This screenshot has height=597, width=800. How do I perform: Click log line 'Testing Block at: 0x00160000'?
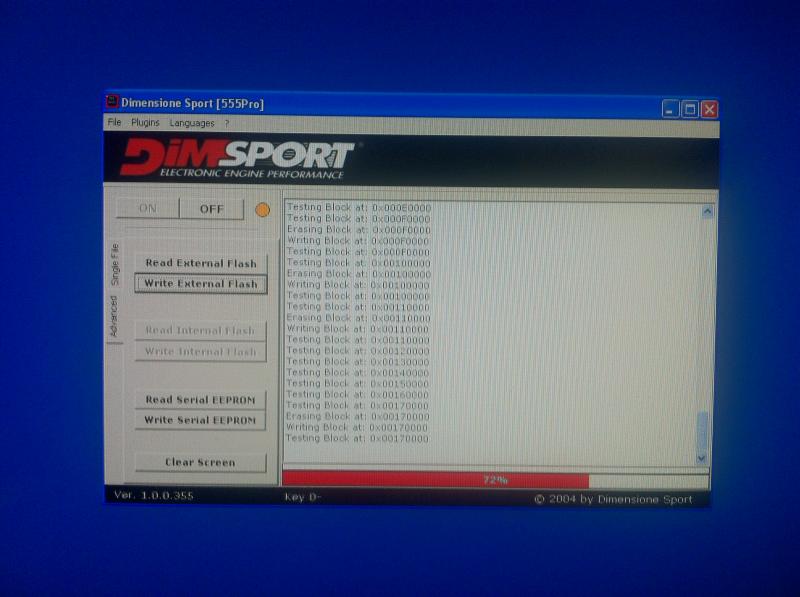point(358,395)
